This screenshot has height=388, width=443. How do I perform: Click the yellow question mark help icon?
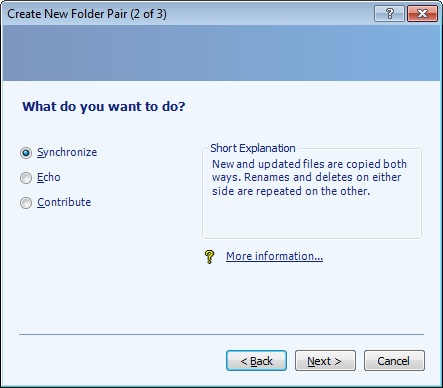coord(209,257)
